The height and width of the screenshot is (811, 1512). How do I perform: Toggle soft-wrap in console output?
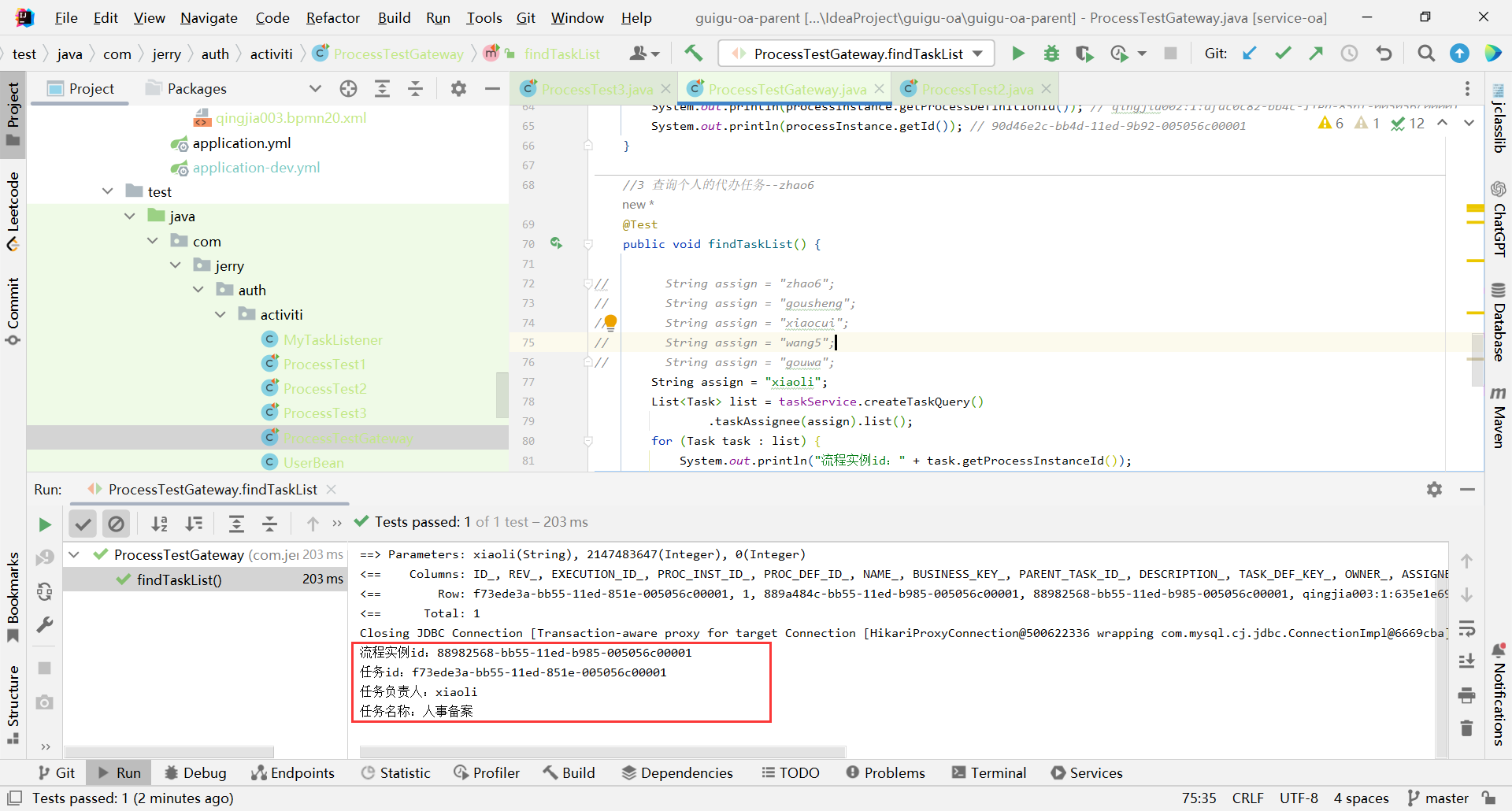point(1466,628)
